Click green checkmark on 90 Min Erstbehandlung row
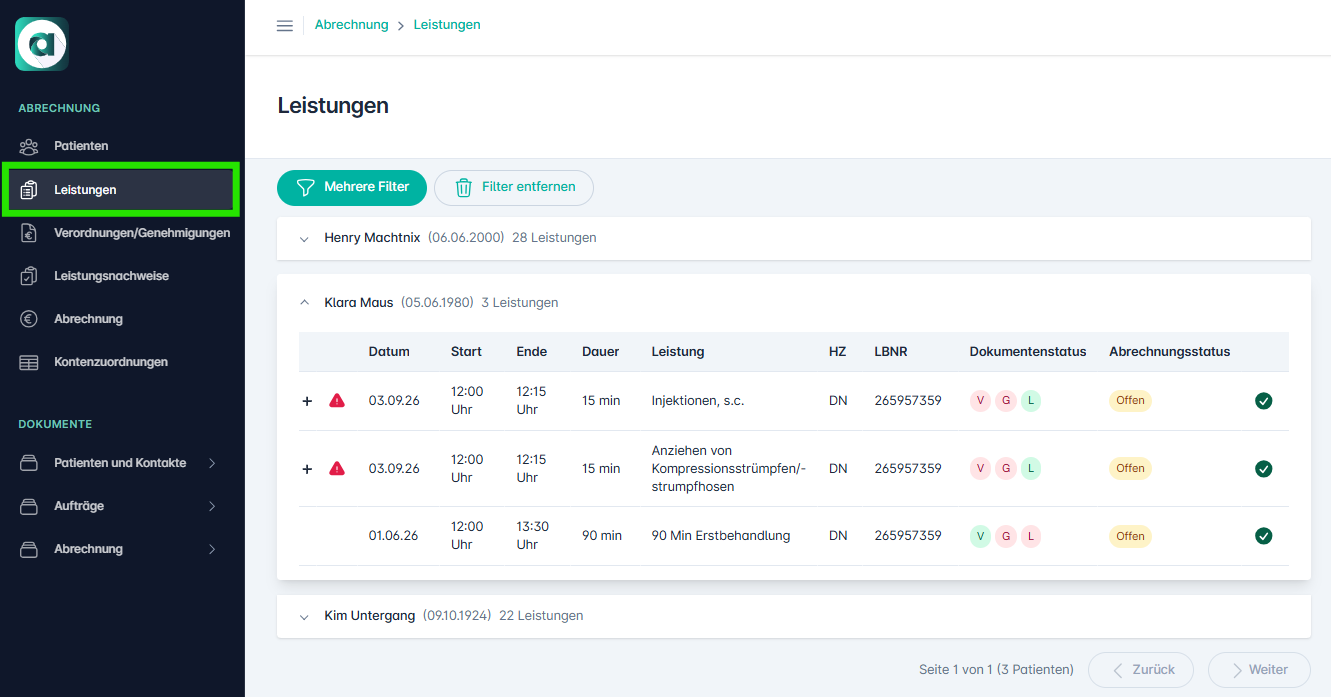This screenshot has height=697, width=1331. [1264, 536]
